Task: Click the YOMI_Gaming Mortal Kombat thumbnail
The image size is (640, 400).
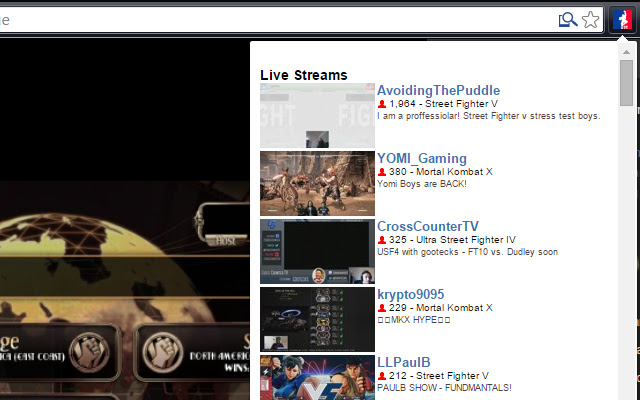Action: click(317, 183)
